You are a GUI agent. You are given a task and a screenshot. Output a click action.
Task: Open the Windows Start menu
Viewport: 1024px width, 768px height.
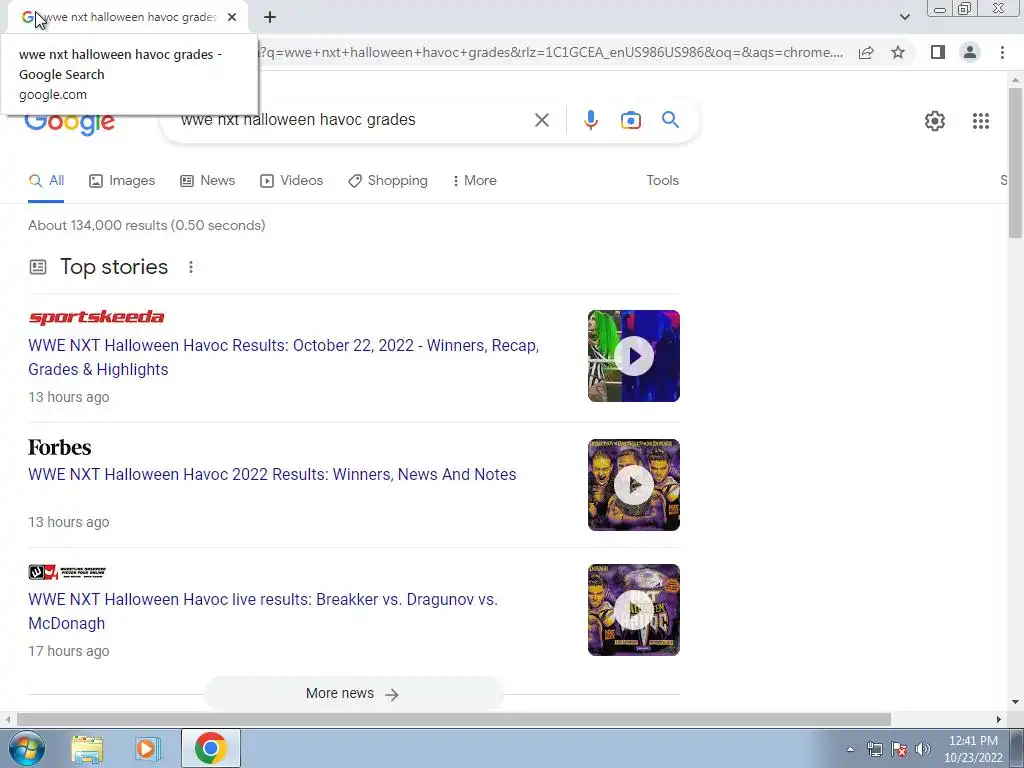[25, 748]
